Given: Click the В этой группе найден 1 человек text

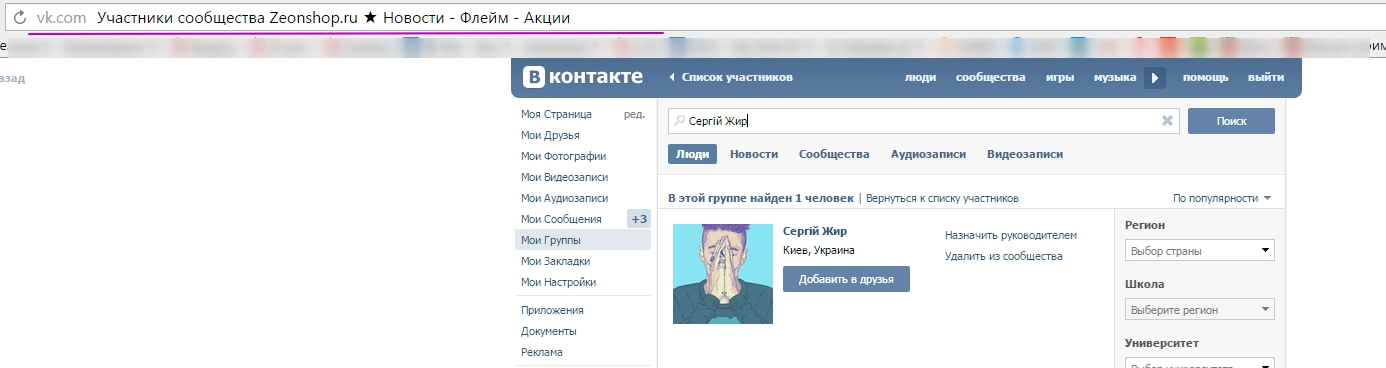Looking at the screenshot, I should 761,198.
